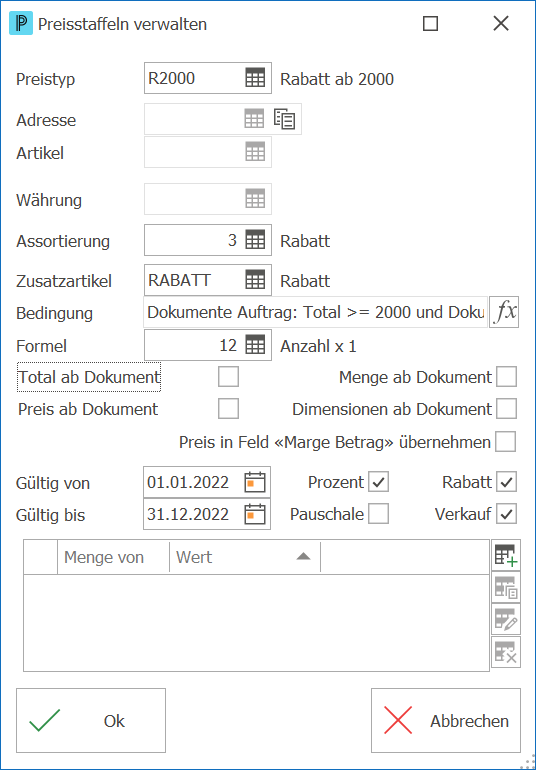
Task: Toggle Total ab Dokument checkbox
Action: (228, 377)
